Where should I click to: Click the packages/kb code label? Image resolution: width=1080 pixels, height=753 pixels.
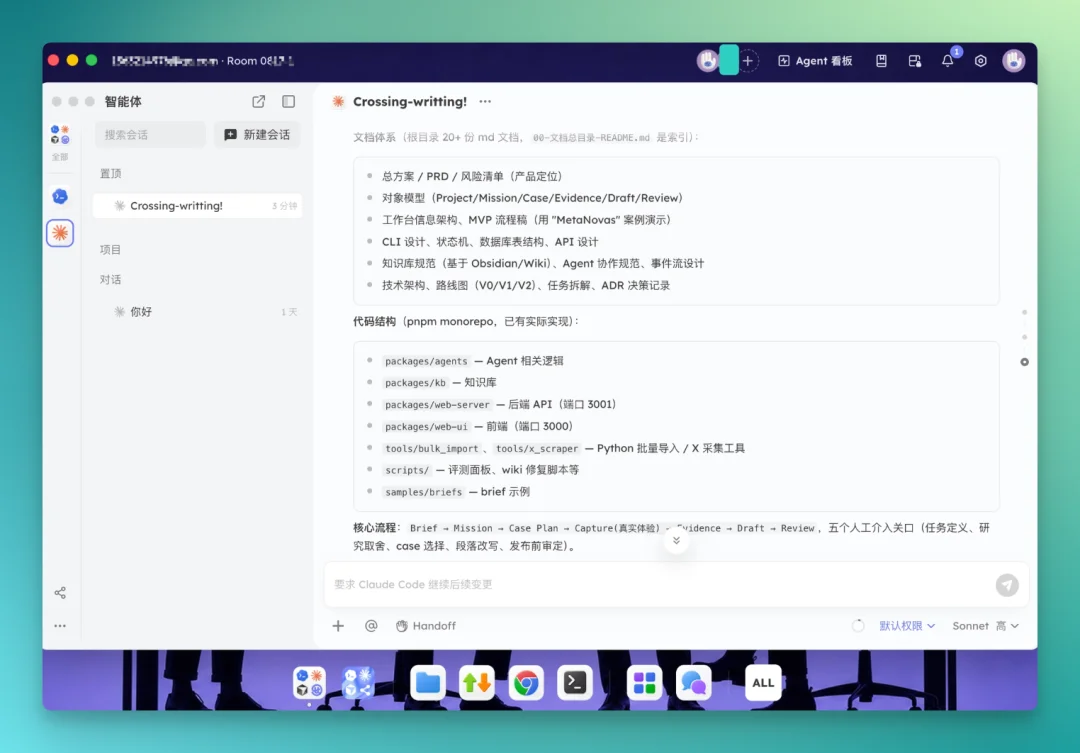tap(415, 382)
